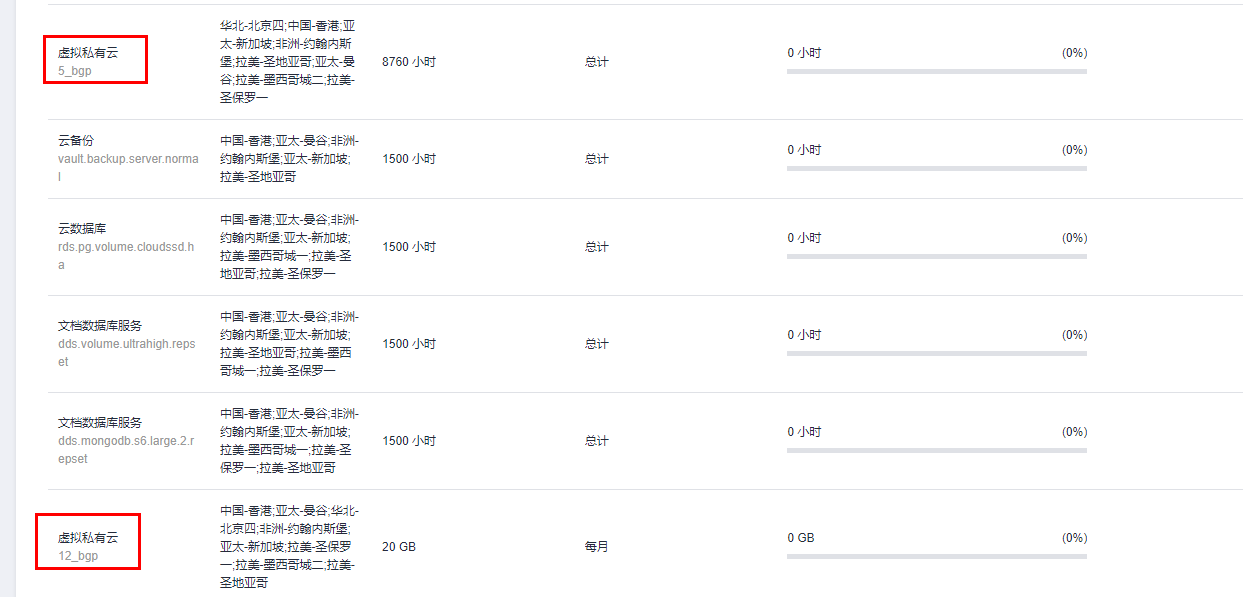Click the usage progress bar for 云备份

click(936, 169)
